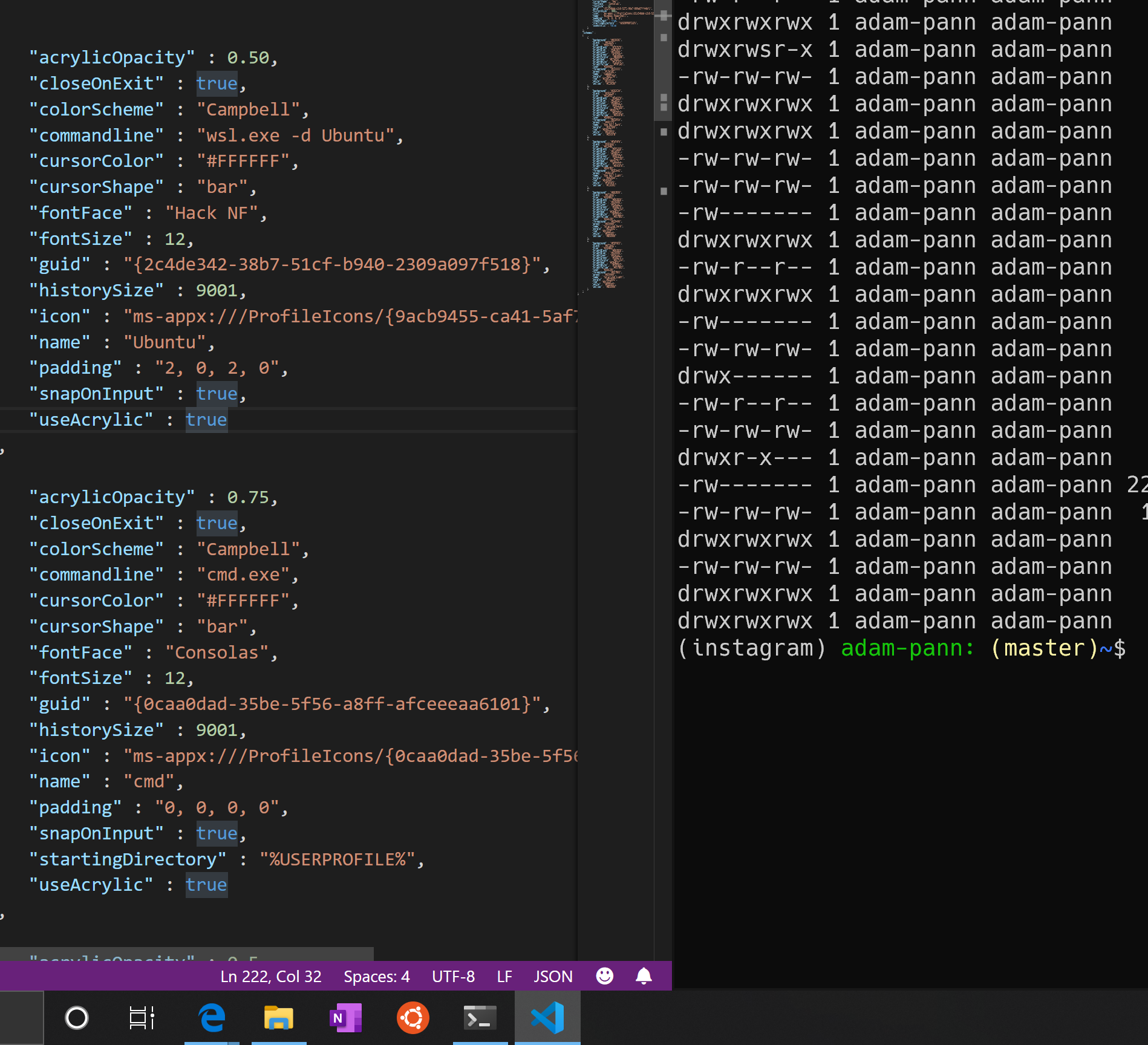Viewport: 1148px width, 1045px height.
Task: Change line endings via the LF indicator
Action: 503,975
